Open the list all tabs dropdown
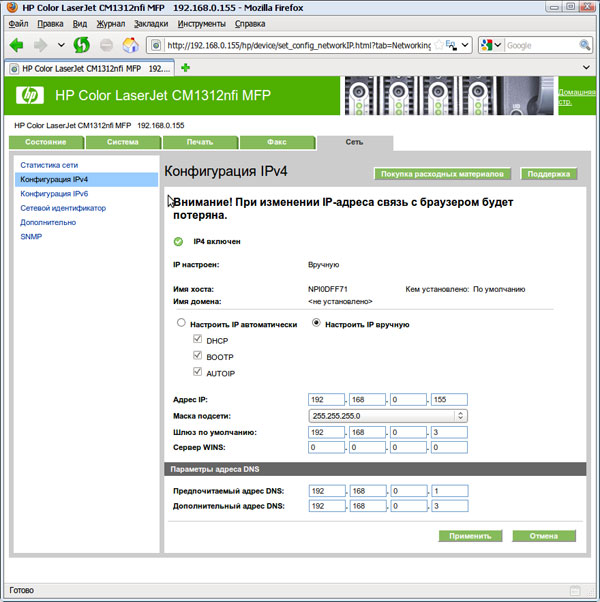Viewport: 600px width, 602px height. click(x=586, y=68)
